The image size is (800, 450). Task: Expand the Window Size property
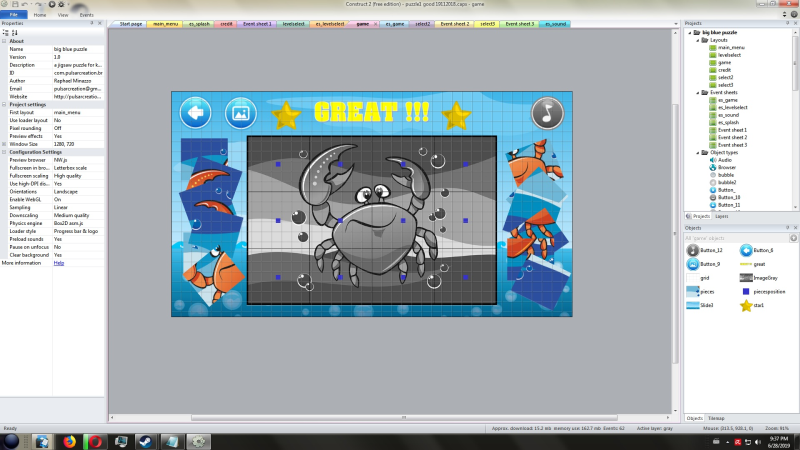4,144
